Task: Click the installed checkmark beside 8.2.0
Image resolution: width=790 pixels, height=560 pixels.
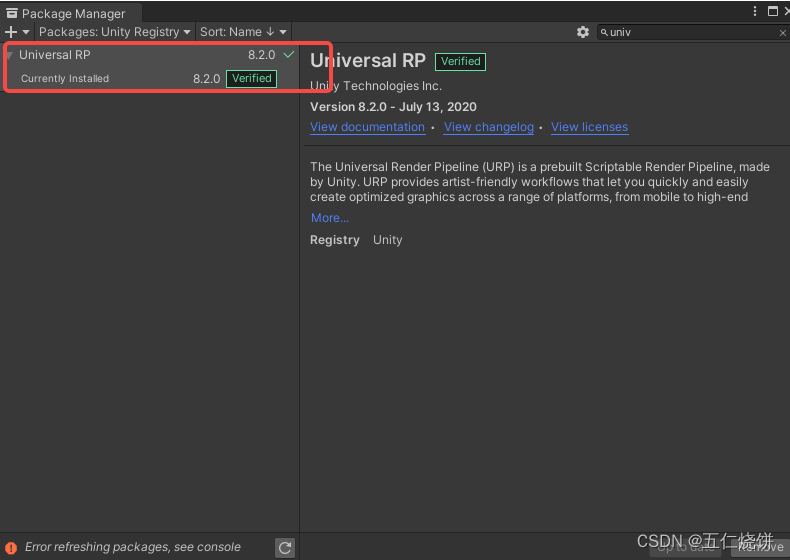Action: (289, 54)
